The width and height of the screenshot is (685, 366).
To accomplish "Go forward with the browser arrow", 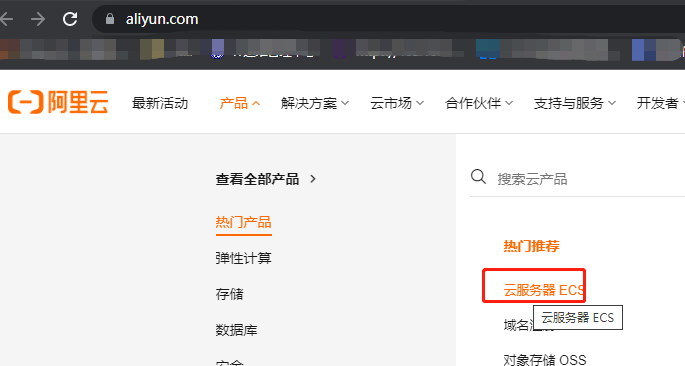I will [38, 19].
